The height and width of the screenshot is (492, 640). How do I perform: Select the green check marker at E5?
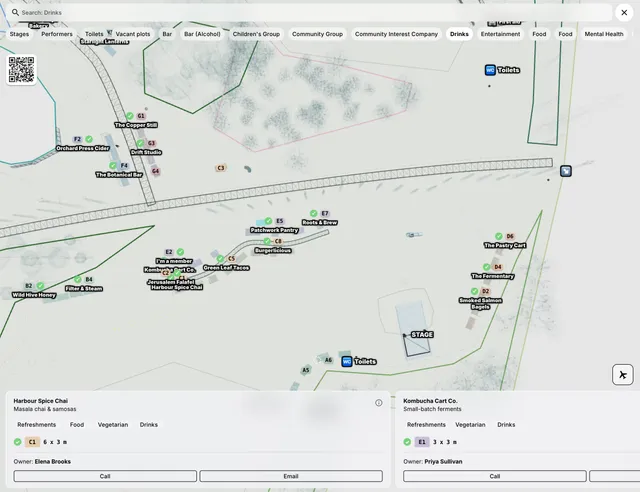pos(268,221)
